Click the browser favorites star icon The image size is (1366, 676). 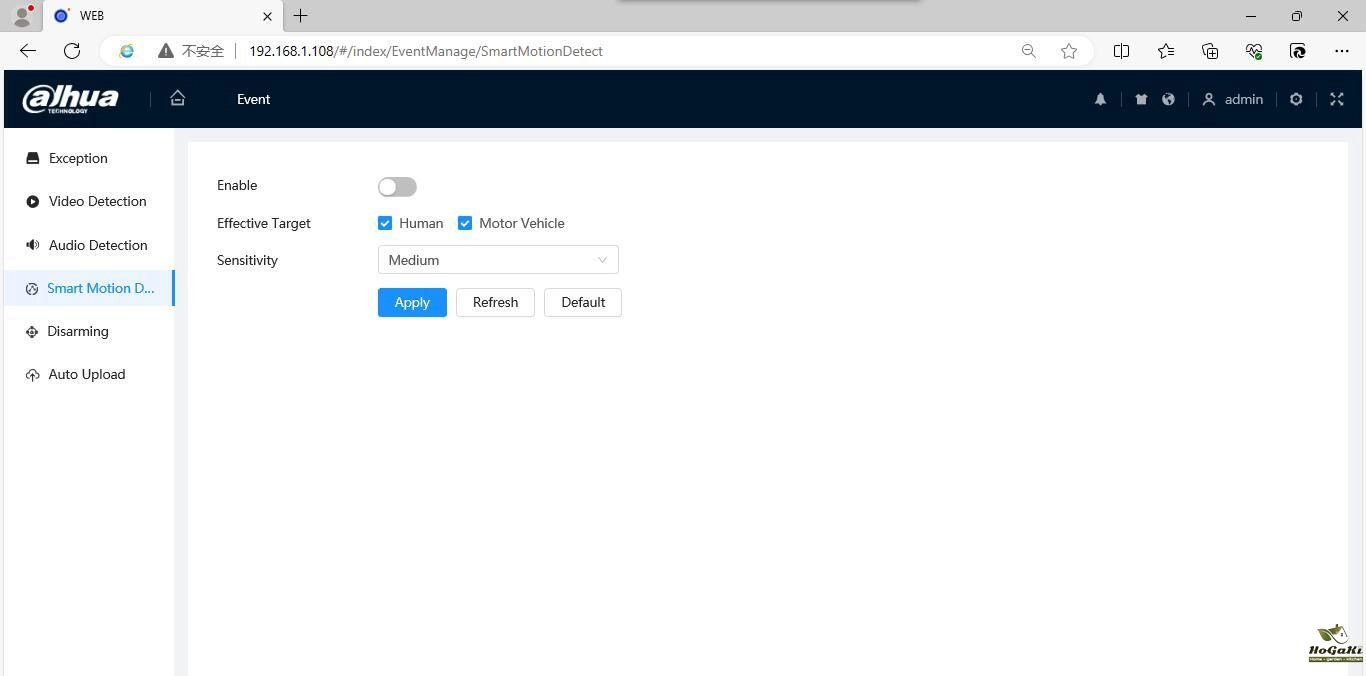coord(1069,51)
